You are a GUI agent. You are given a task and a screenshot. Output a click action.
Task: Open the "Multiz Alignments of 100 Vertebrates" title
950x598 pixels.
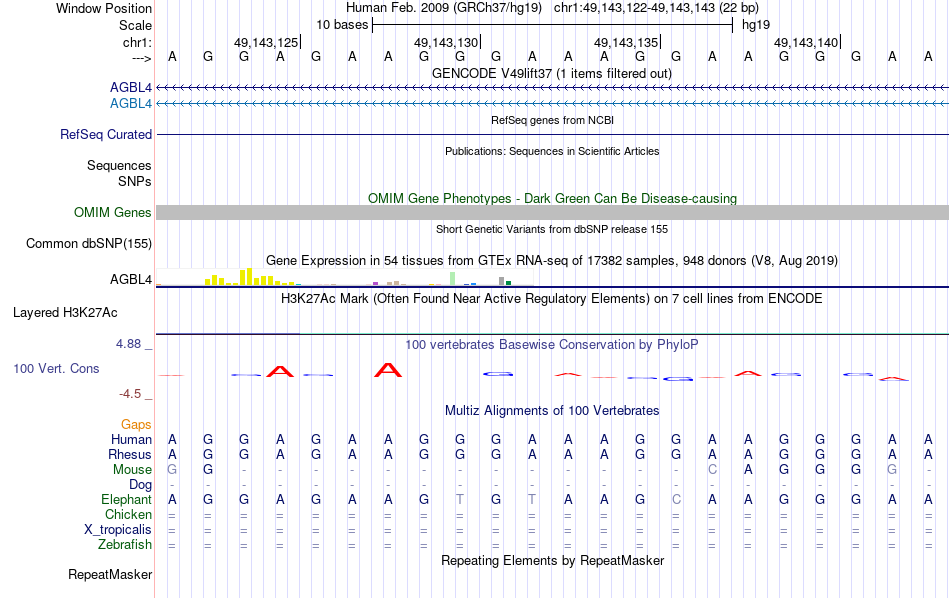point(552,410)
